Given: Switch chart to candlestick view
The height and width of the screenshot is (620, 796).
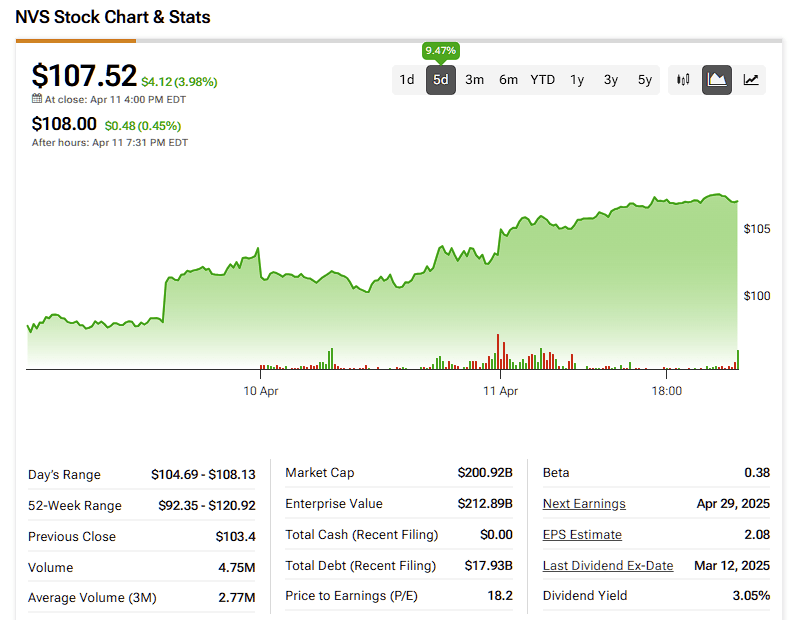Looking at the screenshot, I should 683,80.
